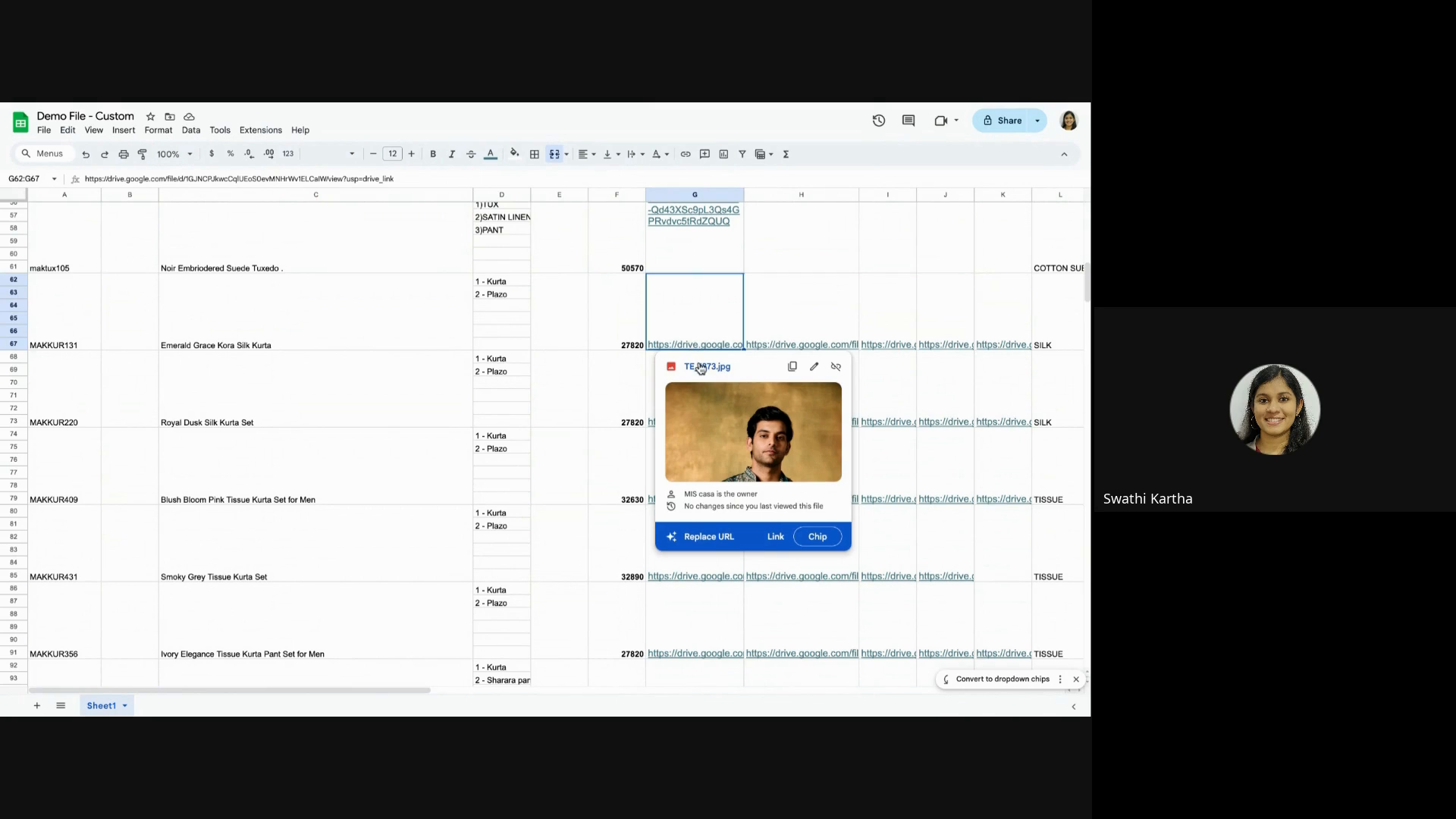The image size is (1456, 819).
Task: Open the Format menu
Action: coord(158,130)
